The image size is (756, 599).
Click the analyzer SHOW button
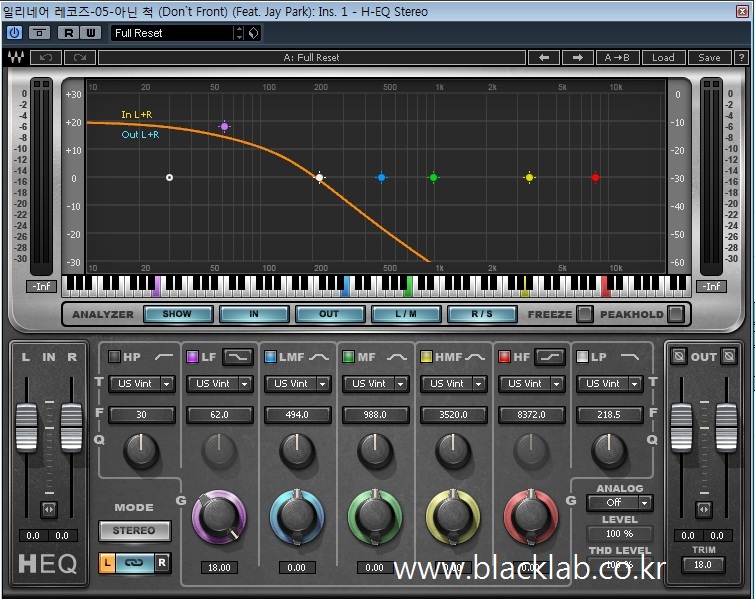coord(177,314)
